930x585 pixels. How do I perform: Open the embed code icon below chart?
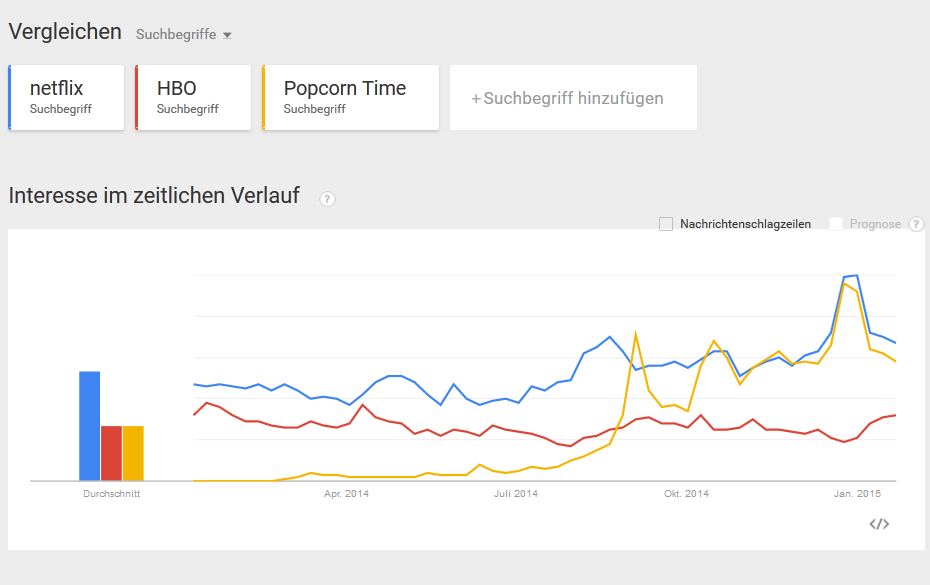pos(879,524)
